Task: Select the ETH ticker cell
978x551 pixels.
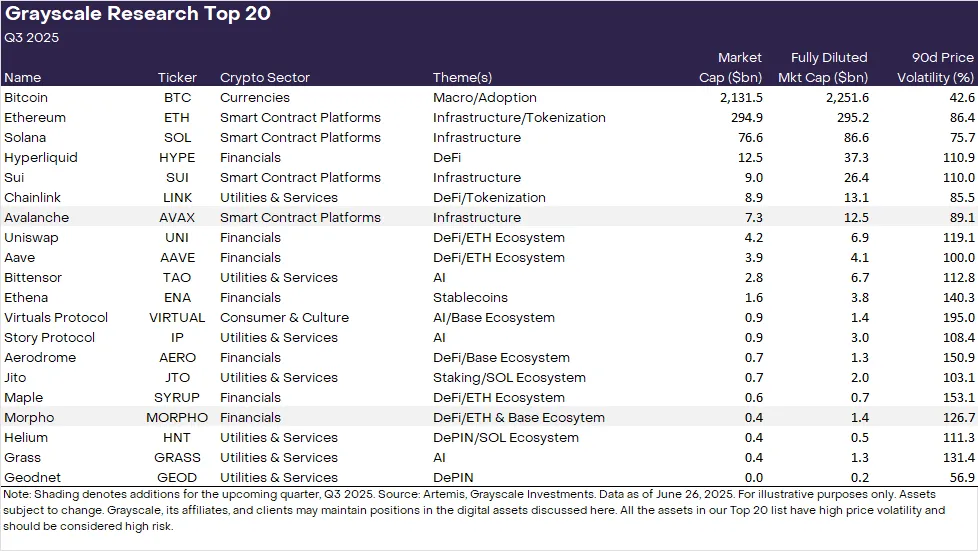Action: pos(177,117)
